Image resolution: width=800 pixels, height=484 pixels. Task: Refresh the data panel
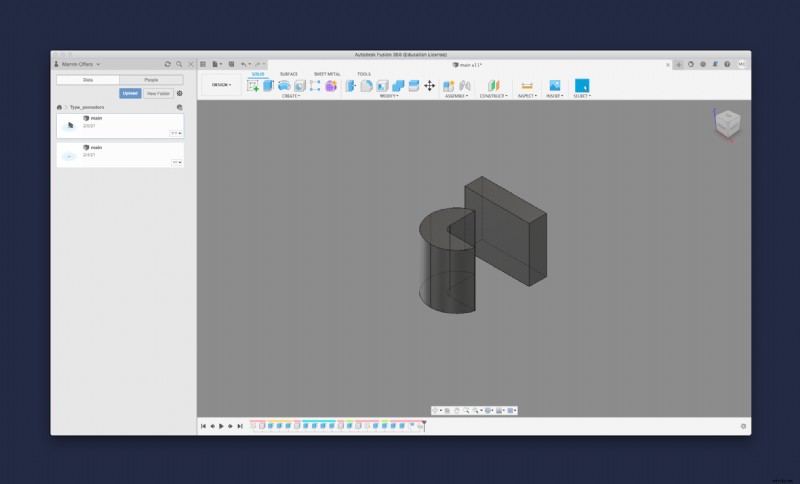coord(168,64)
